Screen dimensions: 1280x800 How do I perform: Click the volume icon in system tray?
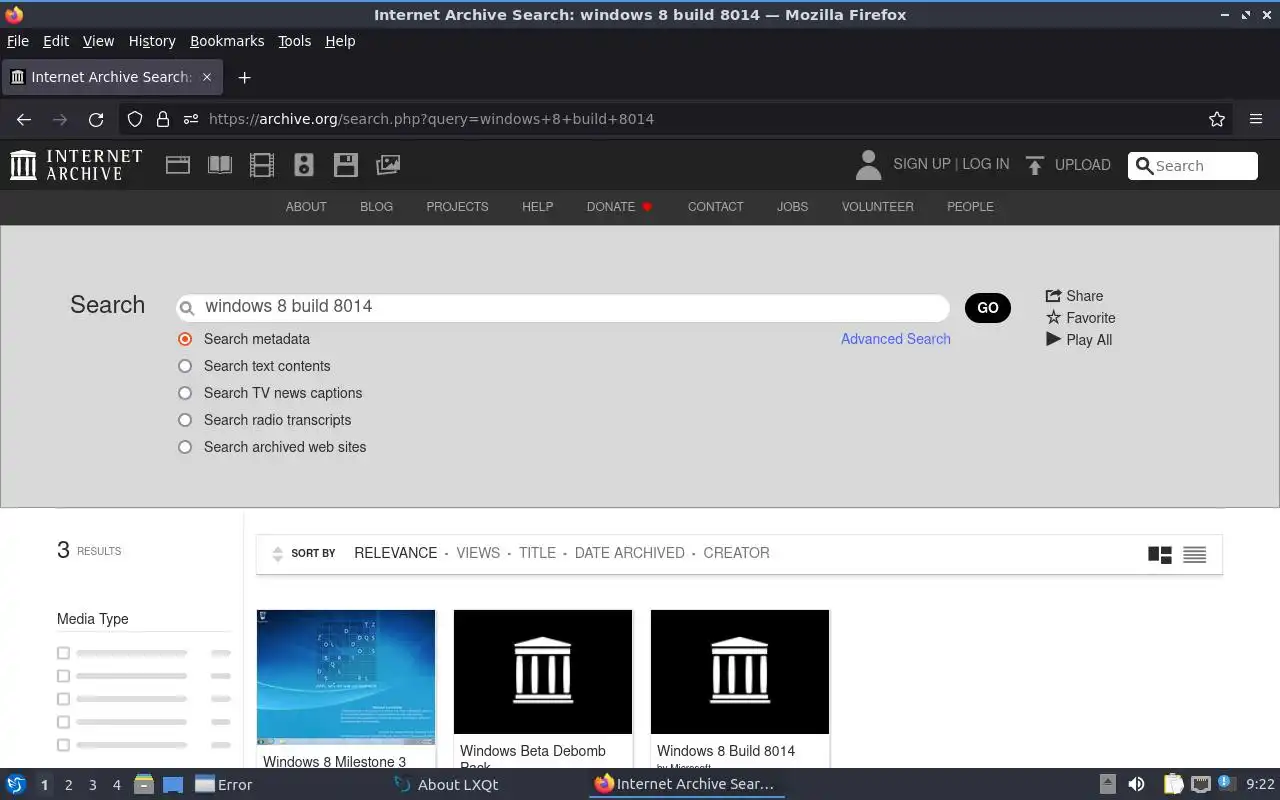point(1136,785)
